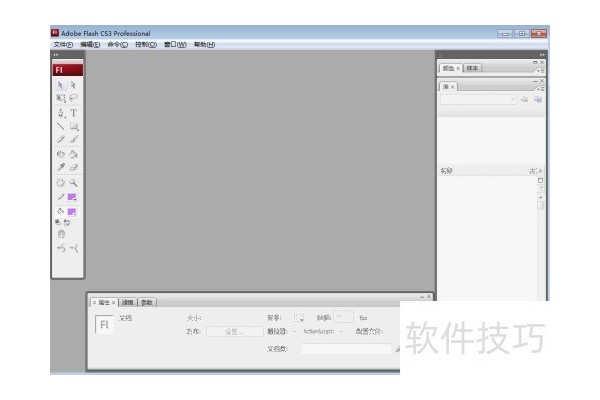Switch to the 滤镜 filters tab

click(127, 302)
